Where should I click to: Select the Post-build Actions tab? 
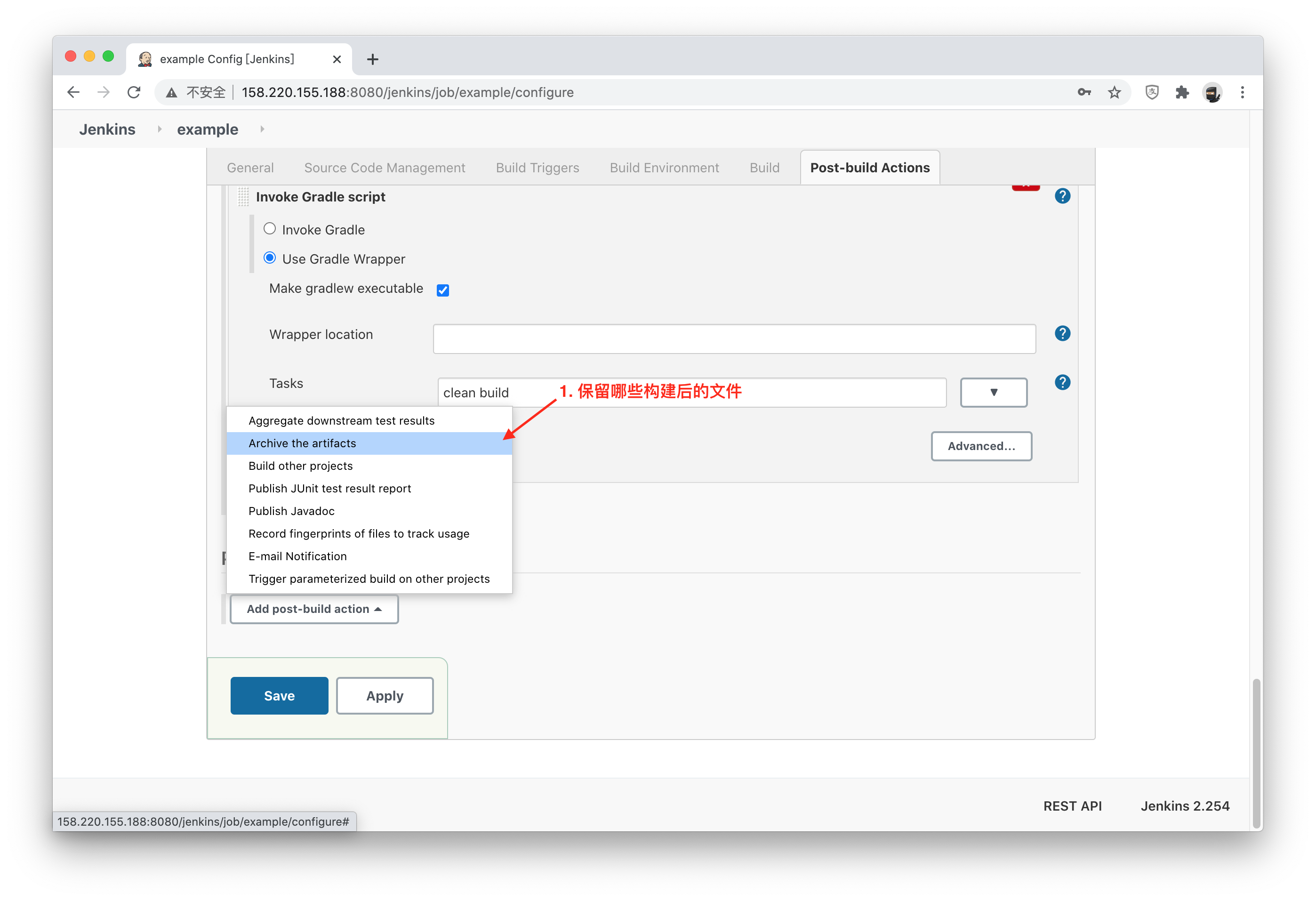pos(870,168)
